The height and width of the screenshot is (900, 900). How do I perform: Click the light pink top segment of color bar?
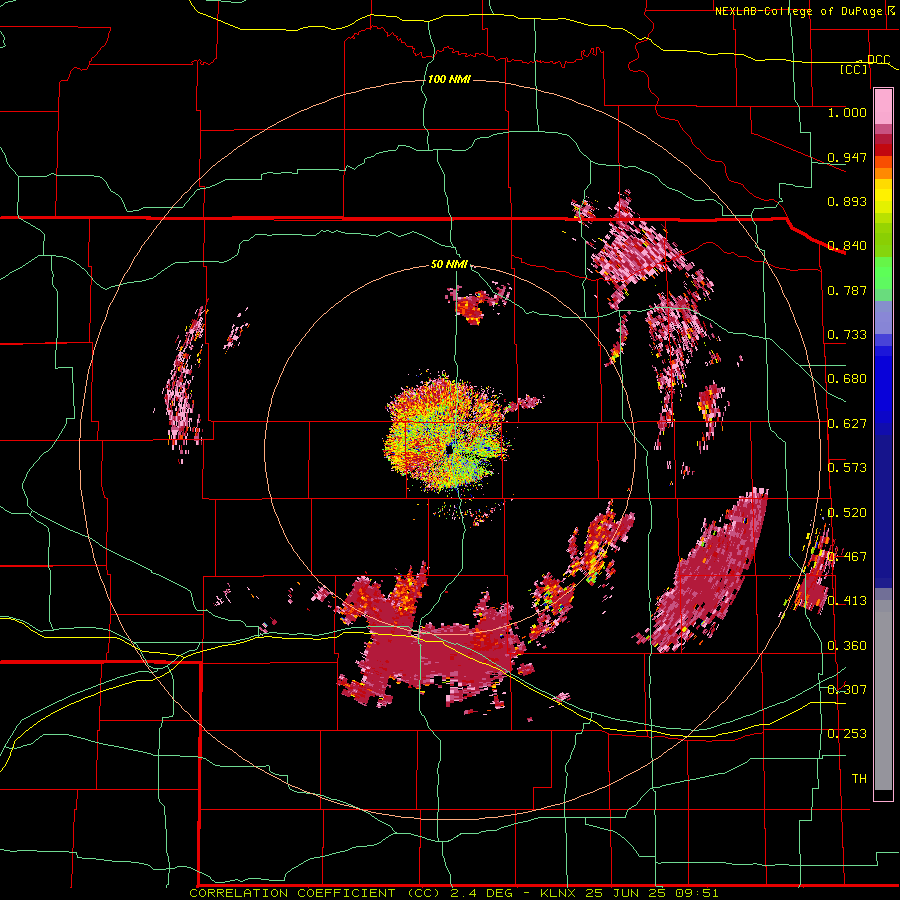click(x=883, y=107)
